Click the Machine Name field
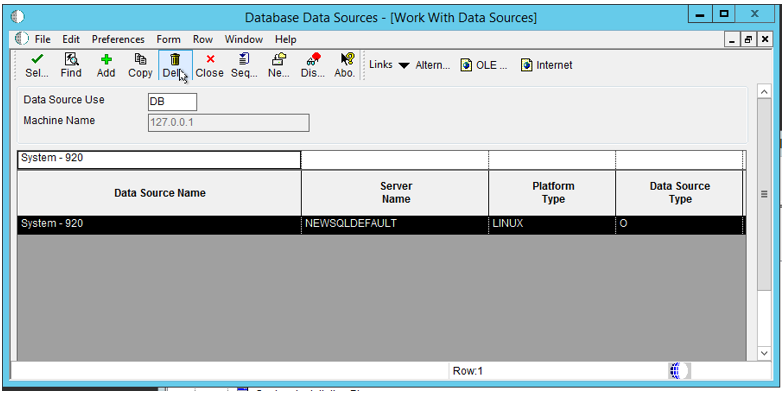Screen dimensions: 782x394 [x=228, y=123]
